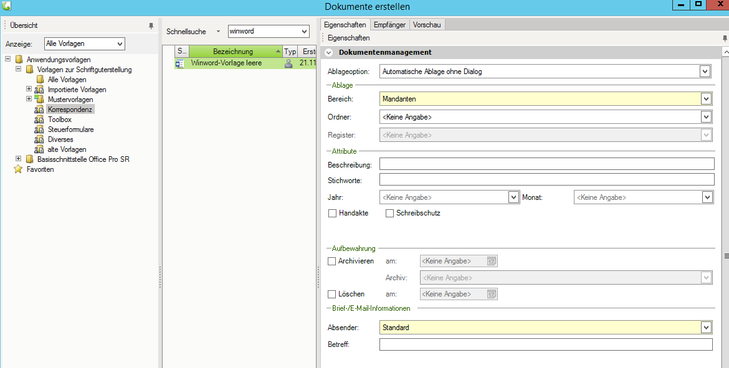Switch to the Vorschau tab
Image resolution: width=729 pixels, height=368 pixels.
coord(427,25)
